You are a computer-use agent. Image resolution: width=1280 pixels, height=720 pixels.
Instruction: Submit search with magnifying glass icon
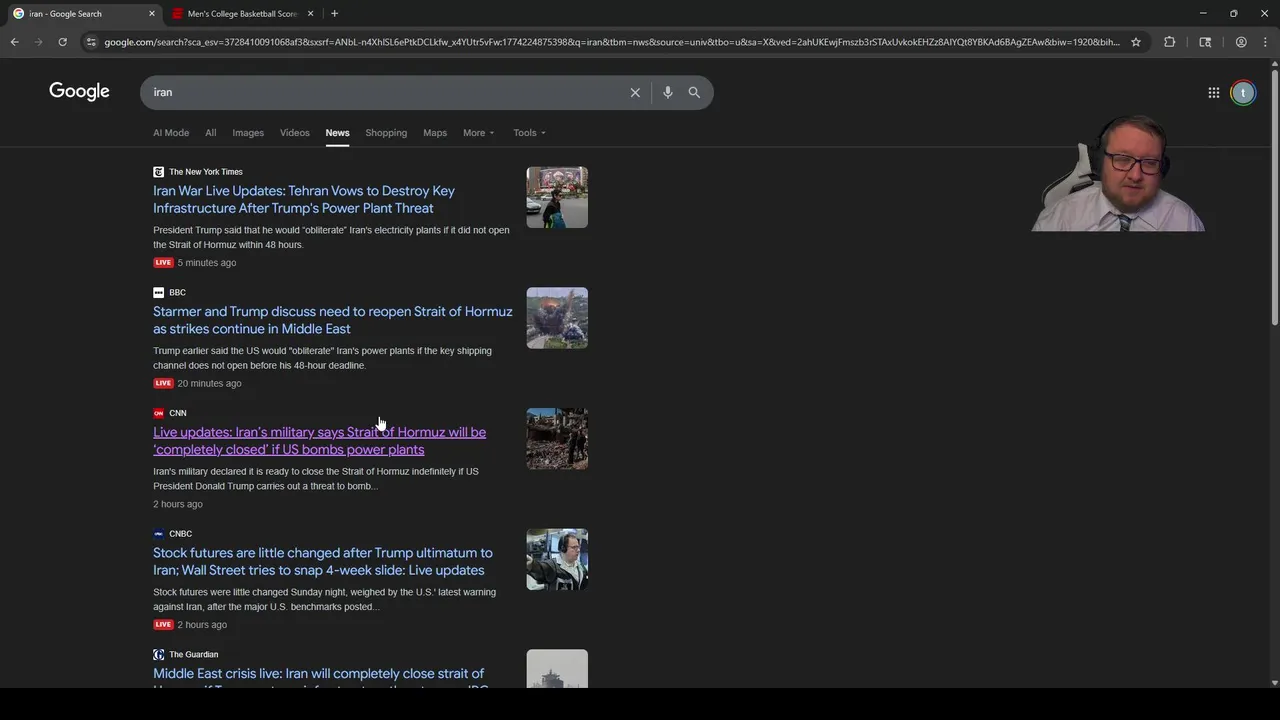pyautogui.click(x=694, y=92)
